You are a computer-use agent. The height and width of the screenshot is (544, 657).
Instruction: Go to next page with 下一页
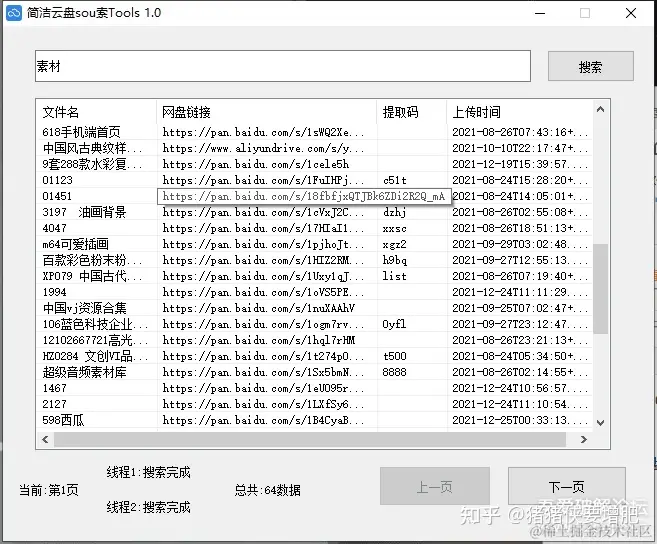pos(566,487)
